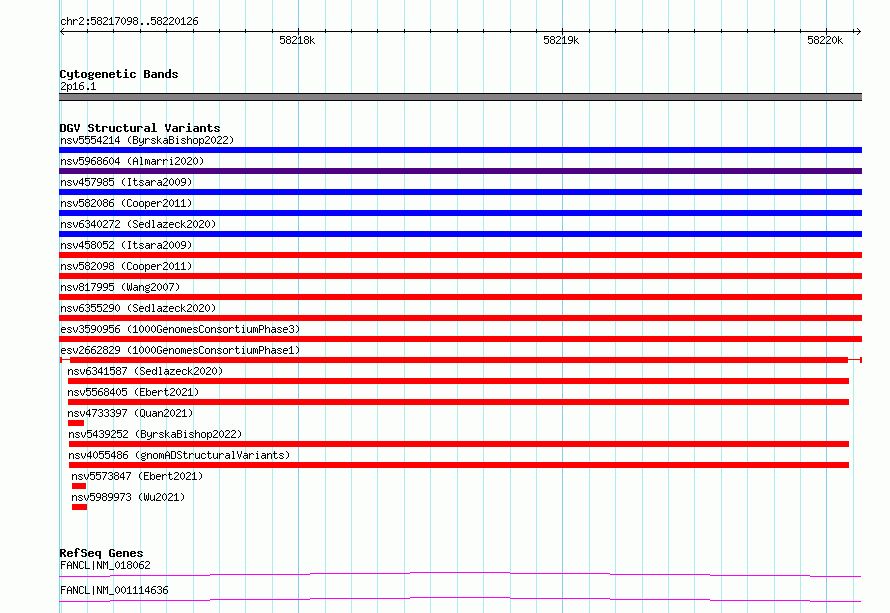Select the red nsv458052 variant bar

pyautogui.click(x=460, y=255)
